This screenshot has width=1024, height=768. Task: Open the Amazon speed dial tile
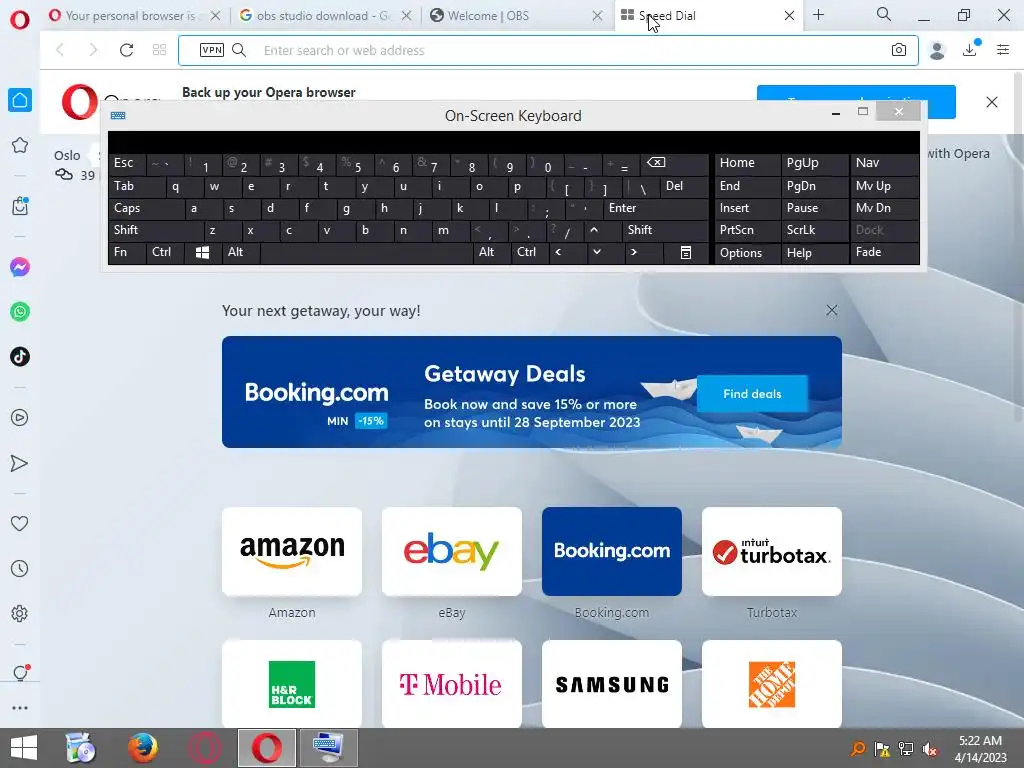pyautogui.click(x=292, y=552)
